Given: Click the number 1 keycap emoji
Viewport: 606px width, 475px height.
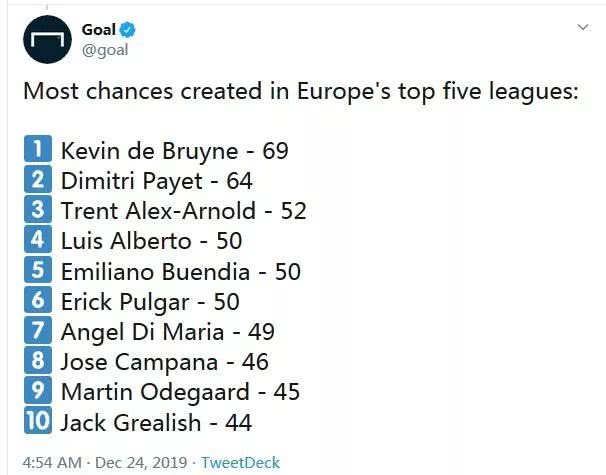Looking at the screenshot, I should [x=38, y=149].
